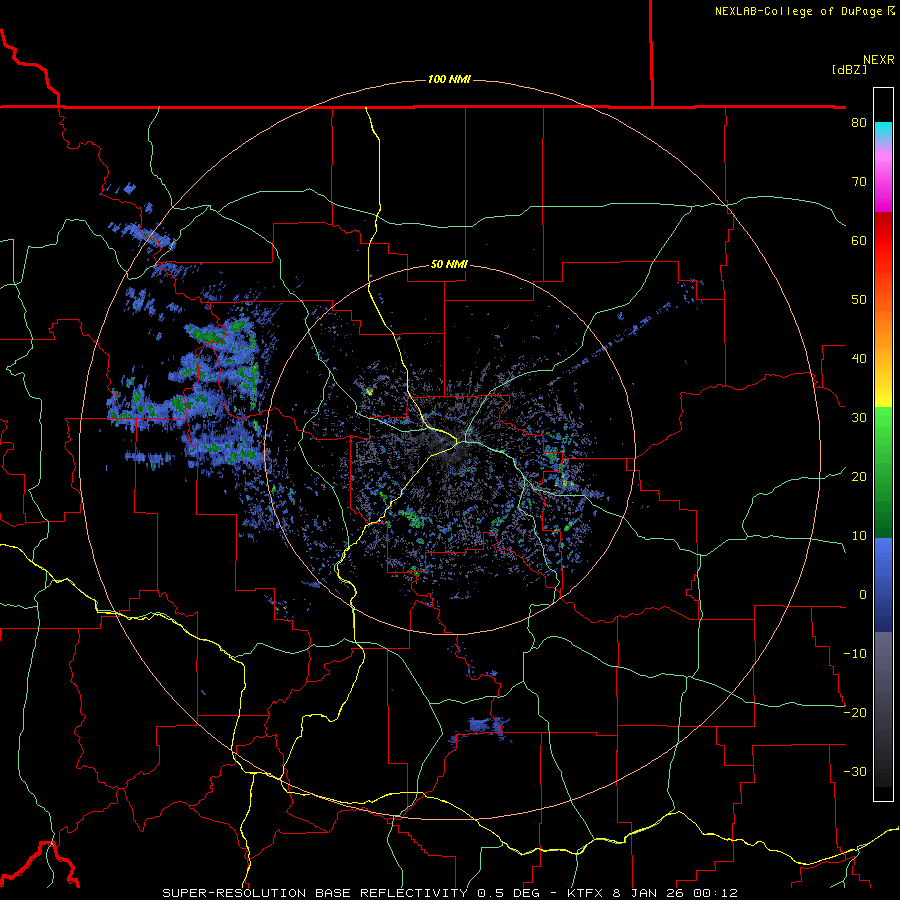The width and height of the screenshot is (900, 900).
Task: Click the blue segment of the color bar
Action: tap(883, 584)
